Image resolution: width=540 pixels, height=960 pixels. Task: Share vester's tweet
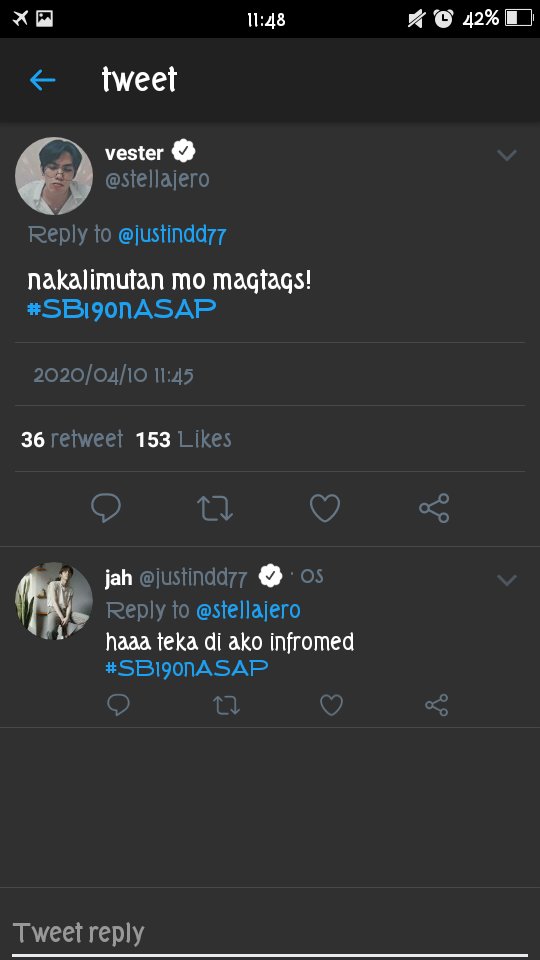pyautogui.click(x=434, y=508)
